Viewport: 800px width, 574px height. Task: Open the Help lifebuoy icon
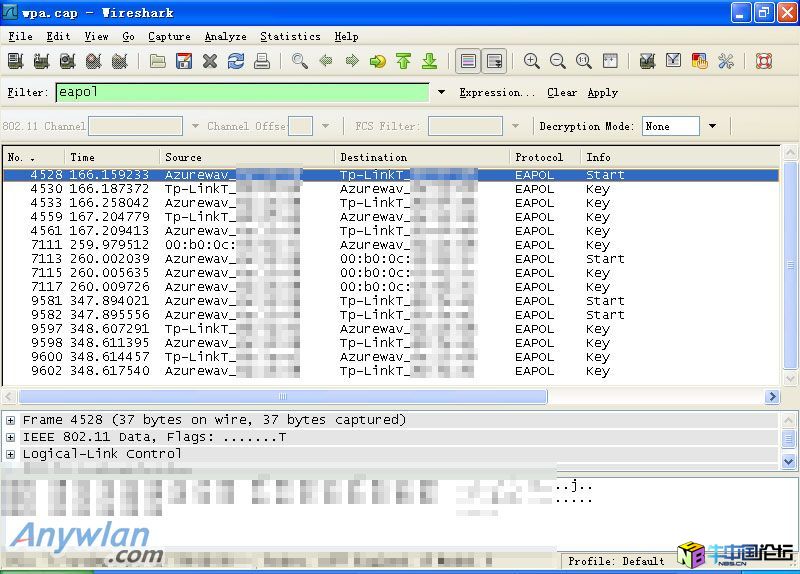[x=764, y=61]
